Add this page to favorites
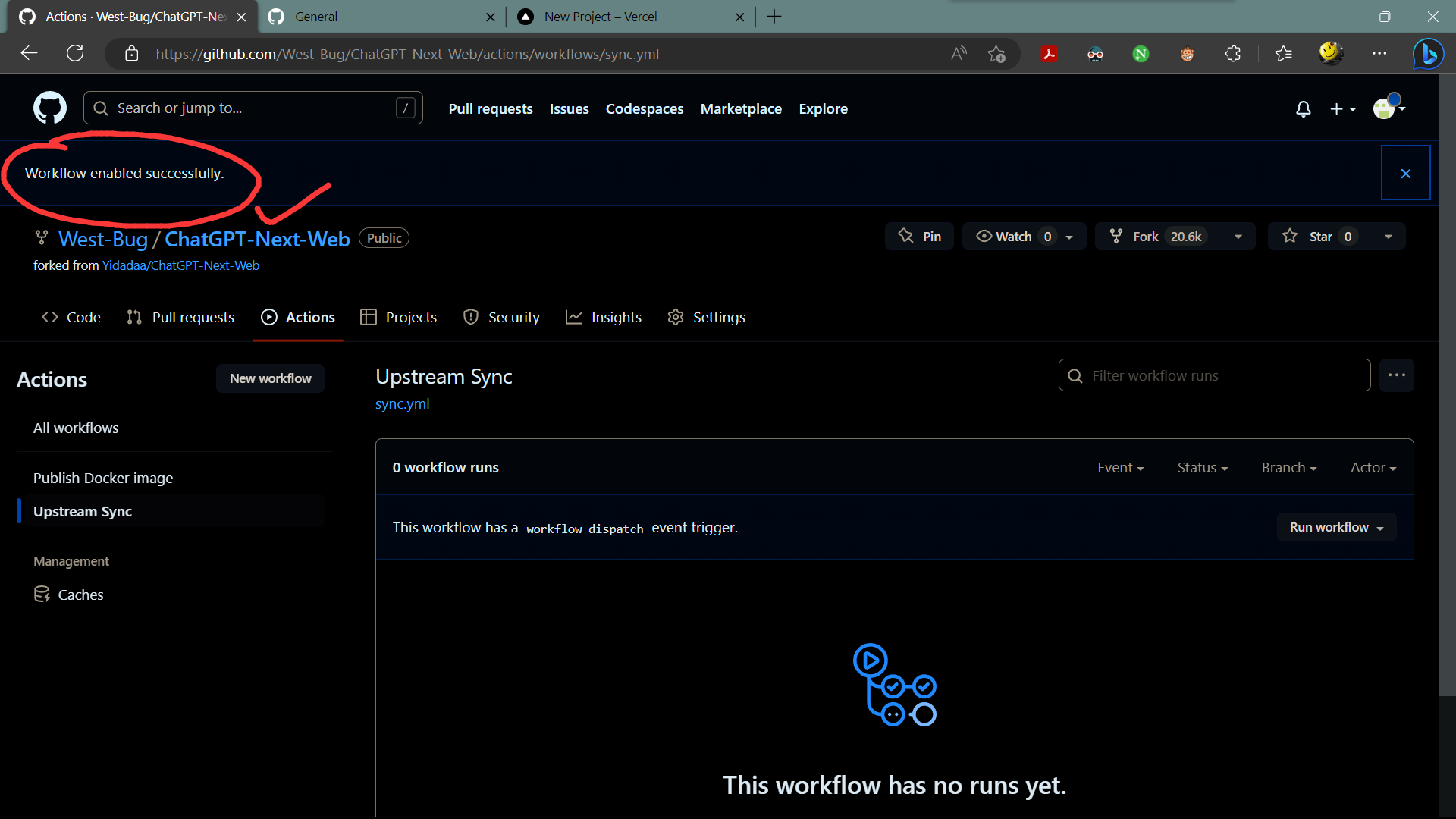 click(996, 54)
